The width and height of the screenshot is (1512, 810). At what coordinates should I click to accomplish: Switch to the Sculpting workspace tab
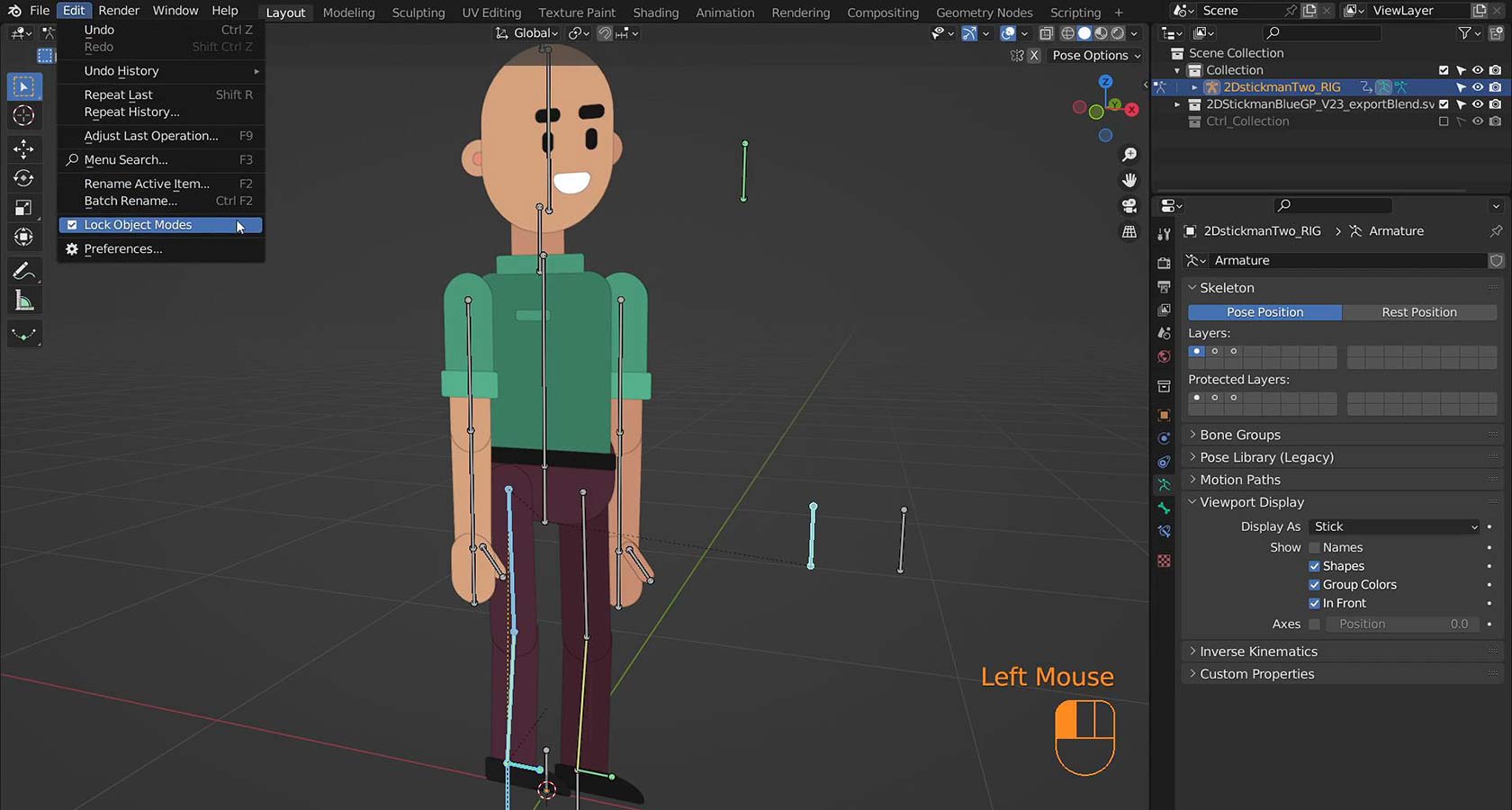pos(418,13)
